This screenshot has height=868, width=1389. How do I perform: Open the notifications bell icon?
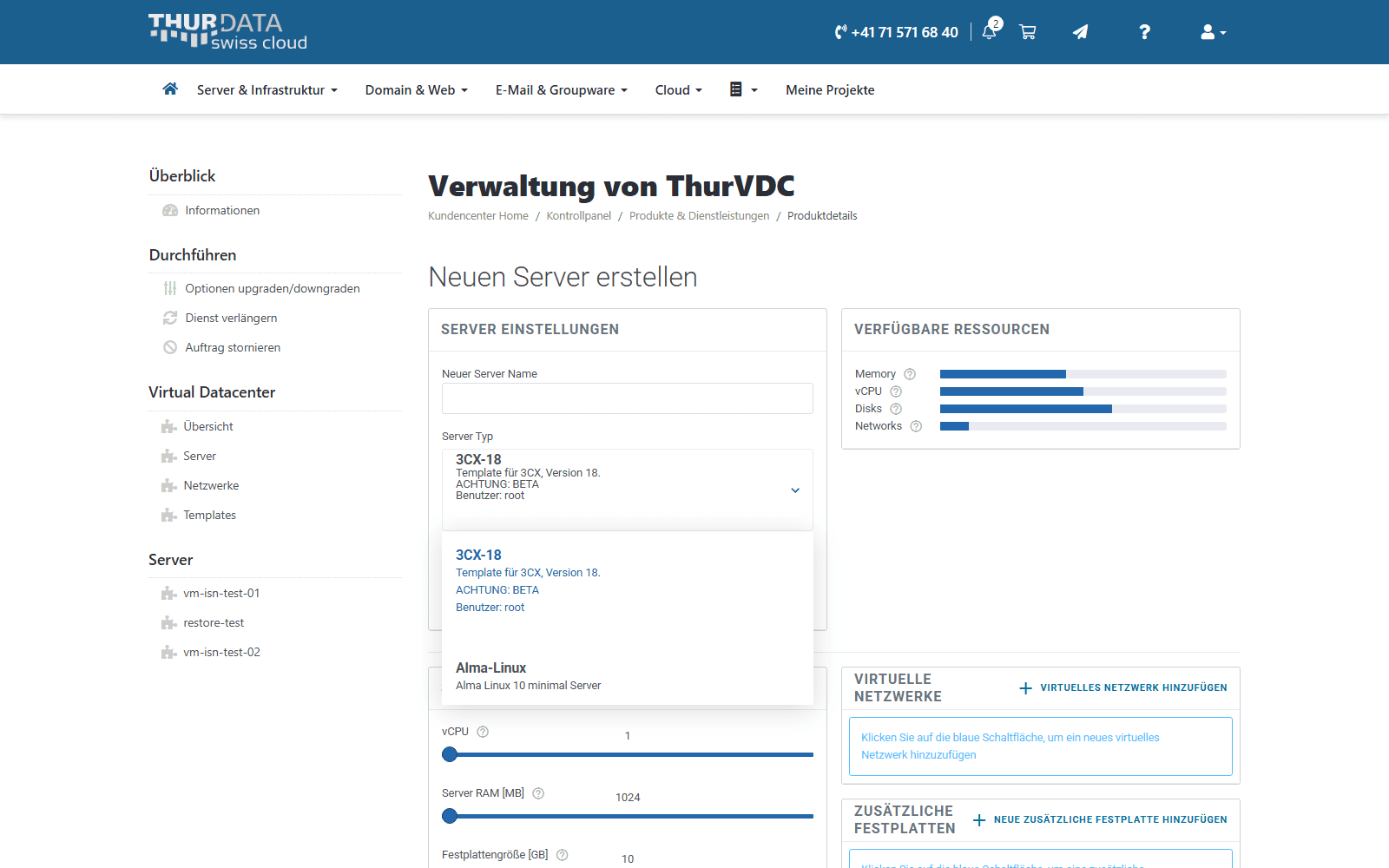pos(990,31)
